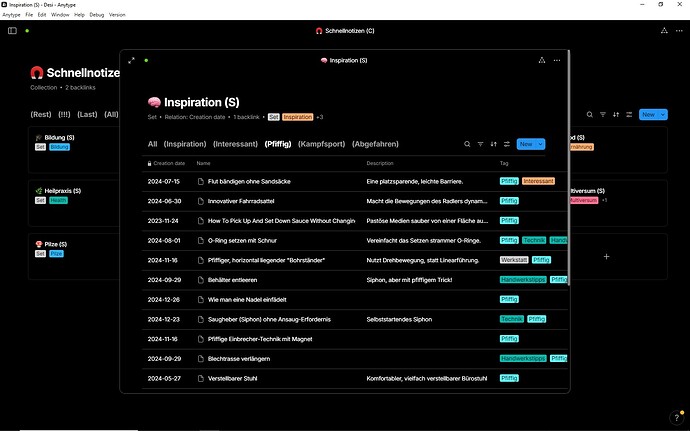This screenshot has width=690, height=431.
Task: Click the magnet icon of Schnellnotizen title
Action: coord(37,73)
